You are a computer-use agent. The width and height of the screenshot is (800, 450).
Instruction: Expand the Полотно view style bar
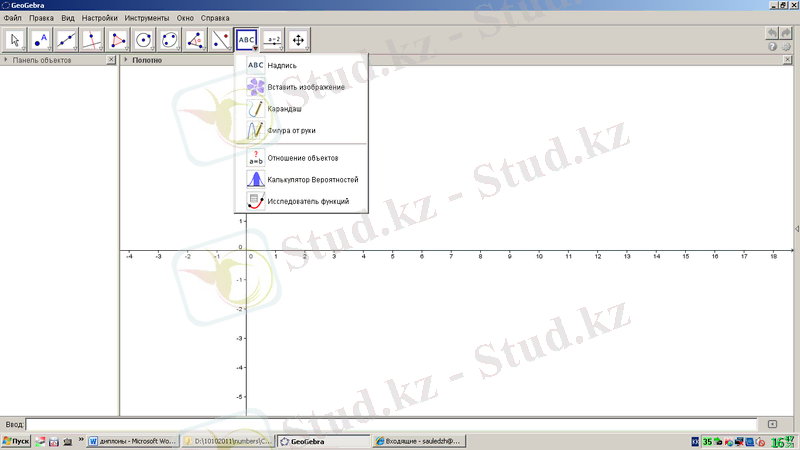[x=124, y=60]
